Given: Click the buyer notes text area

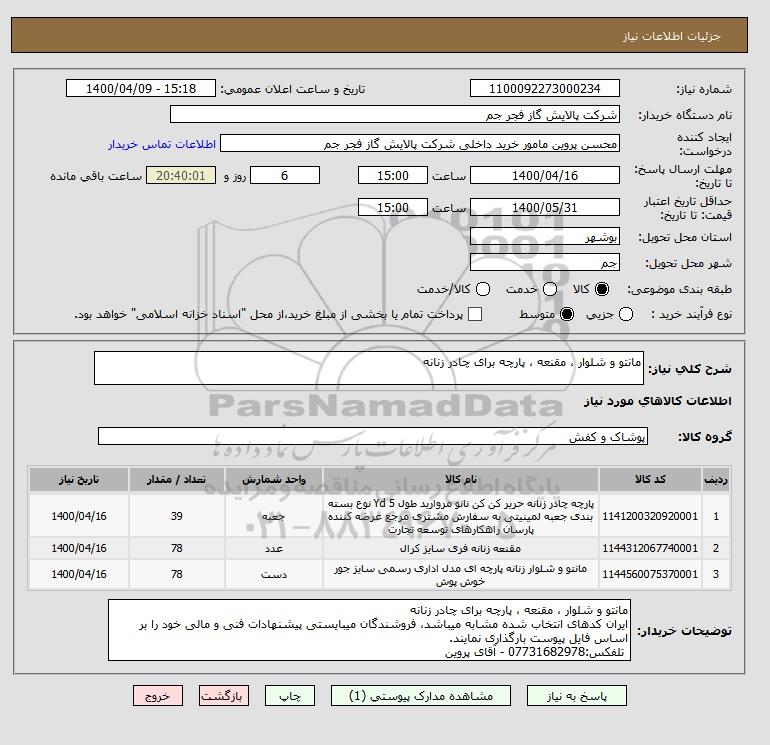Looking at the screenshot, I should tap(369, 630).
